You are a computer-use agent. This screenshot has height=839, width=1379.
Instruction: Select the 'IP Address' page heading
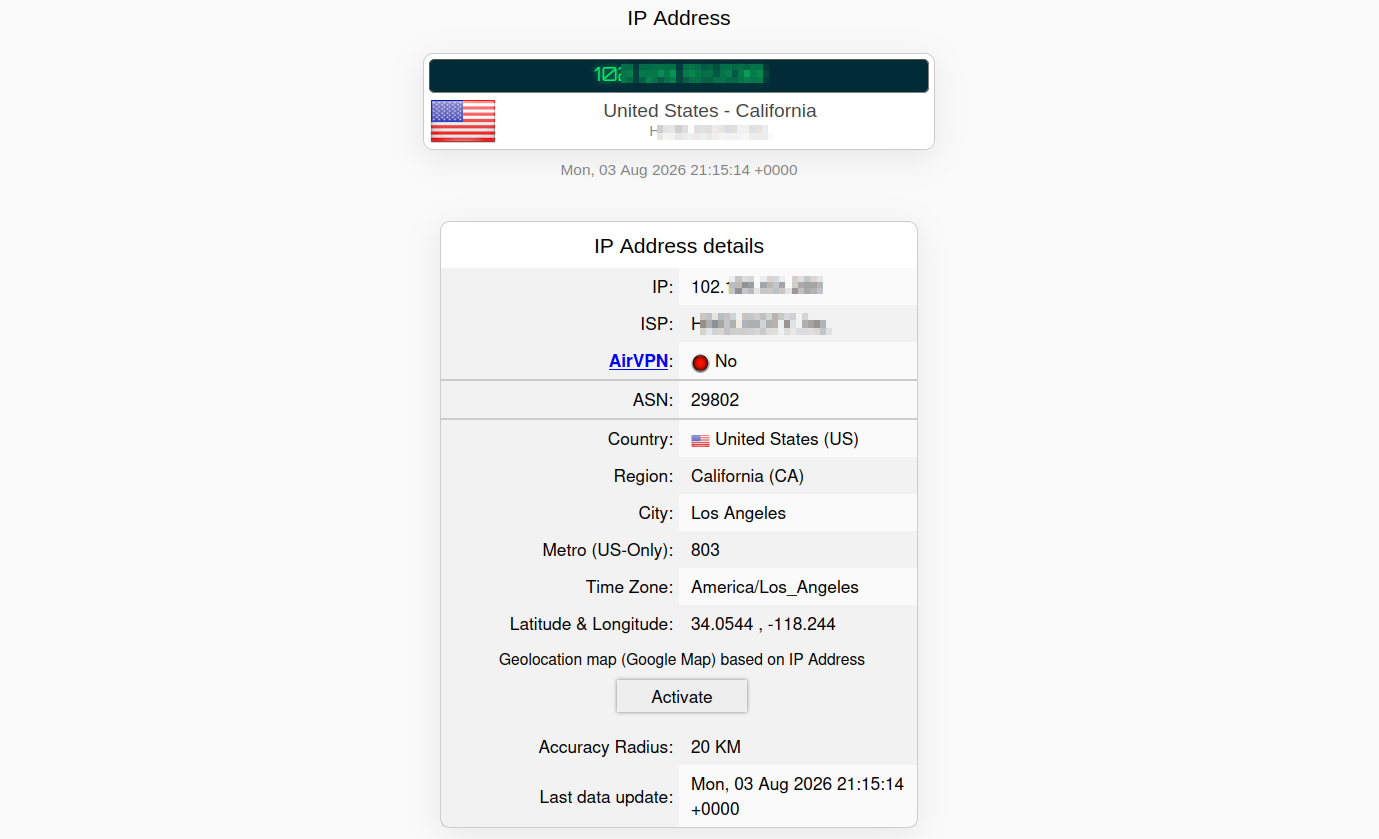tap(679, 18)
